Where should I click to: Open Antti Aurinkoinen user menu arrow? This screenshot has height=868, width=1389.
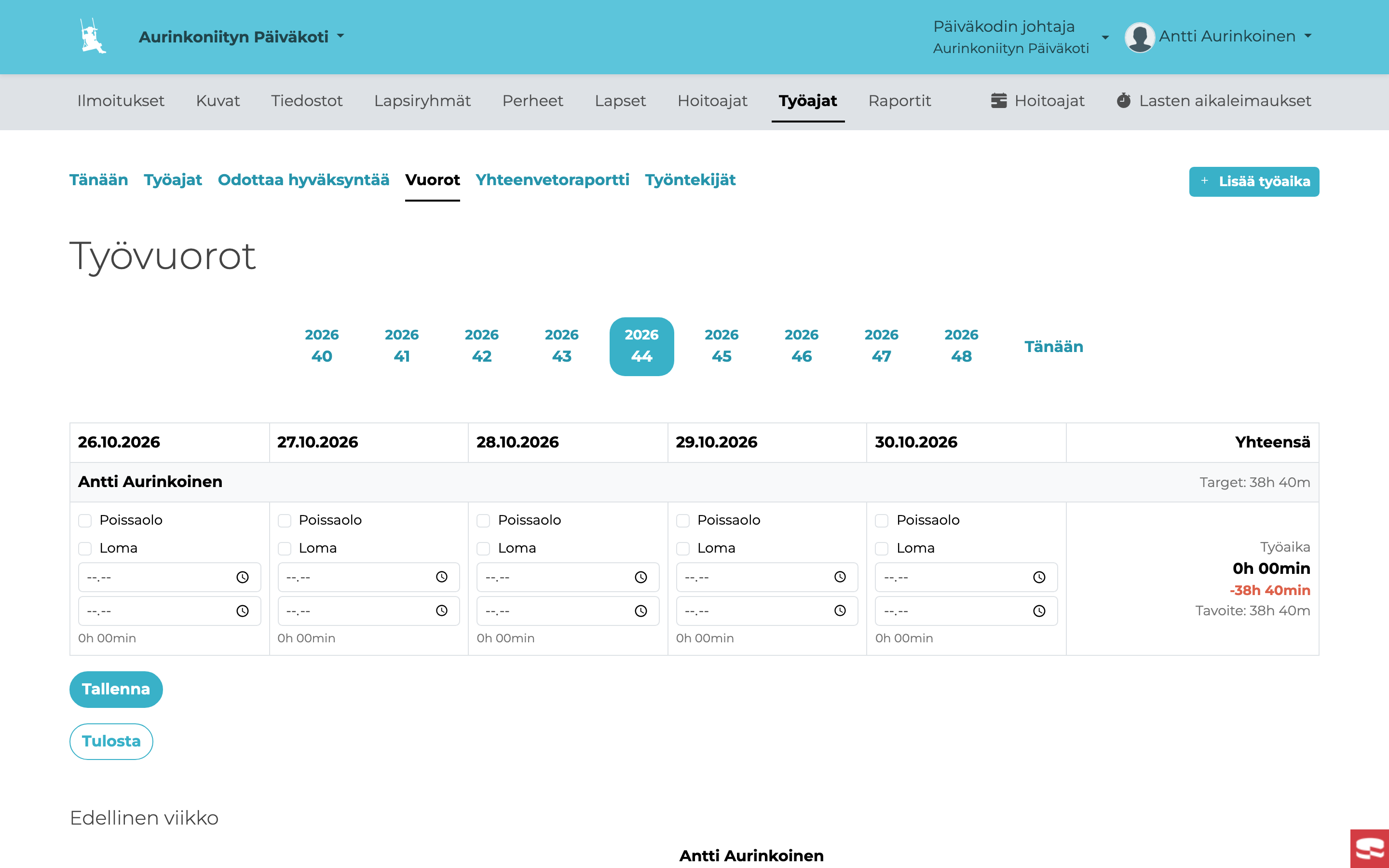1308,36
